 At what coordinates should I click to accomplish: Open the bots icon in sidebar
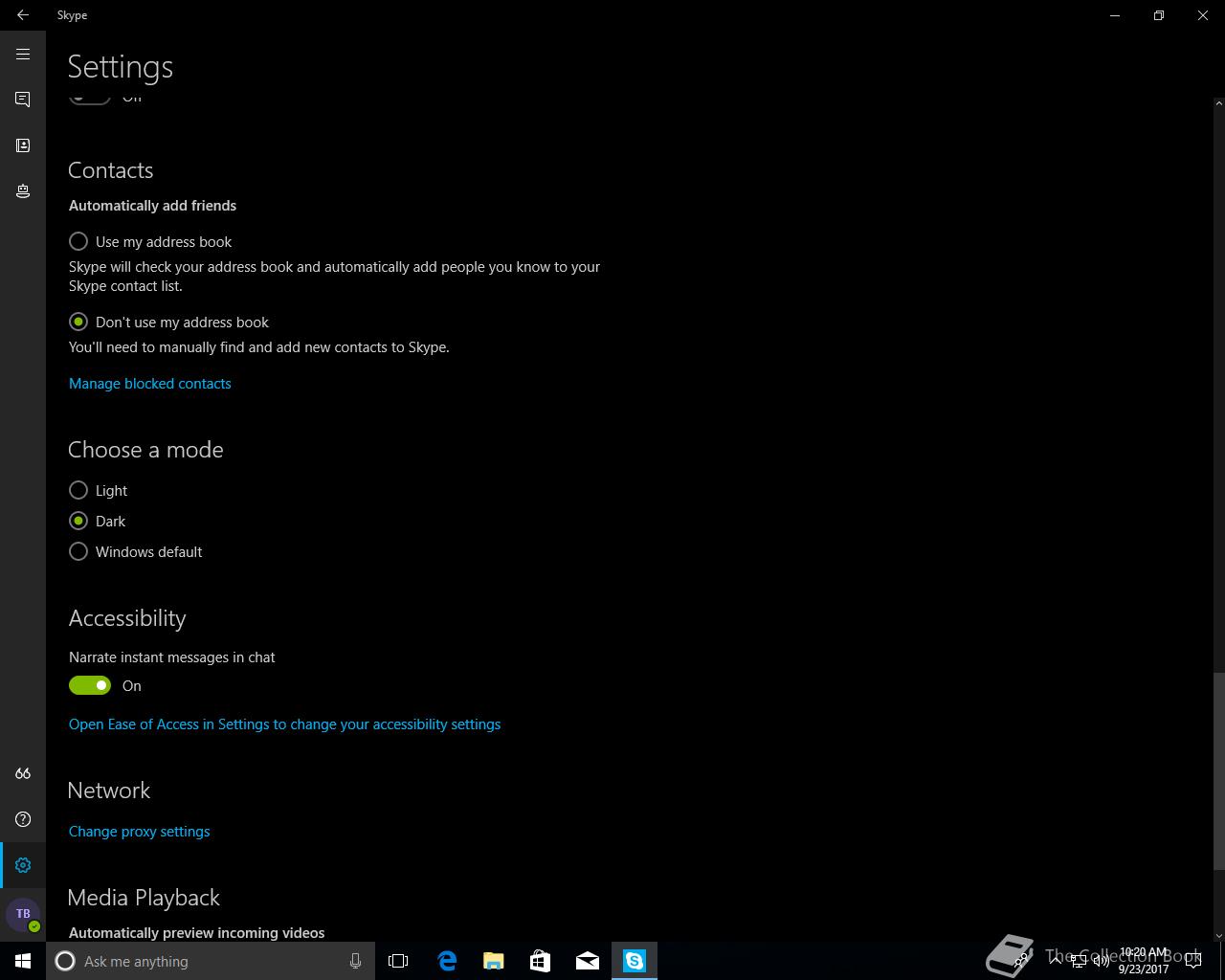(x=23, y=191)
